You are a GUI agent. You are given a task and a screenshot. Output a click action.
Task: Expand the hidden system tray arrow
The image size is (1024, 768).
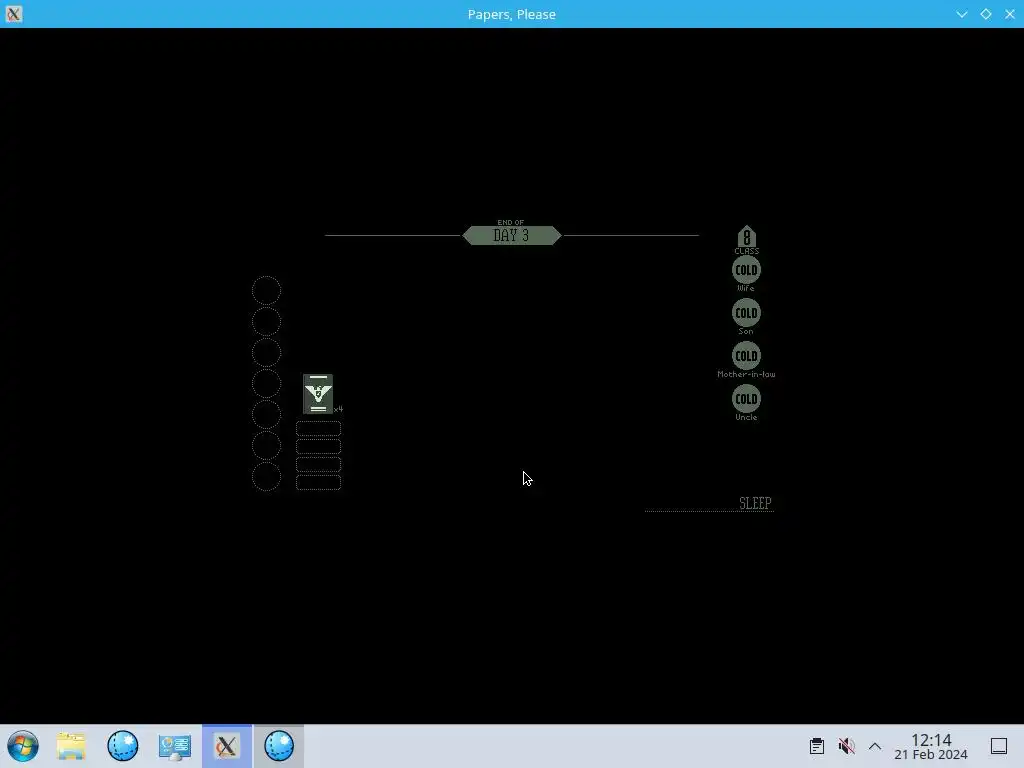(x=875, y=746)
